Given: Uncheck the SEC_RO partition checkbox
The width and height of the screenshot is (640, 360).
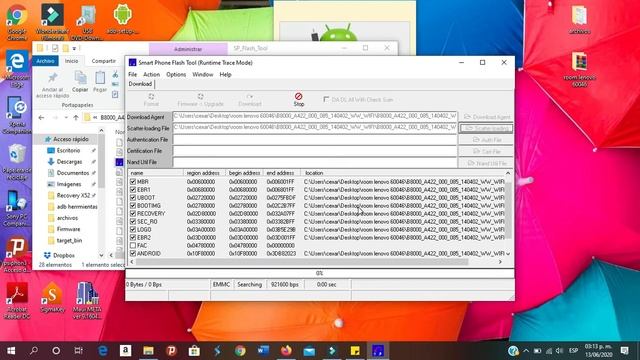Looking at the screenshot, I should click(x=133, y=221).
